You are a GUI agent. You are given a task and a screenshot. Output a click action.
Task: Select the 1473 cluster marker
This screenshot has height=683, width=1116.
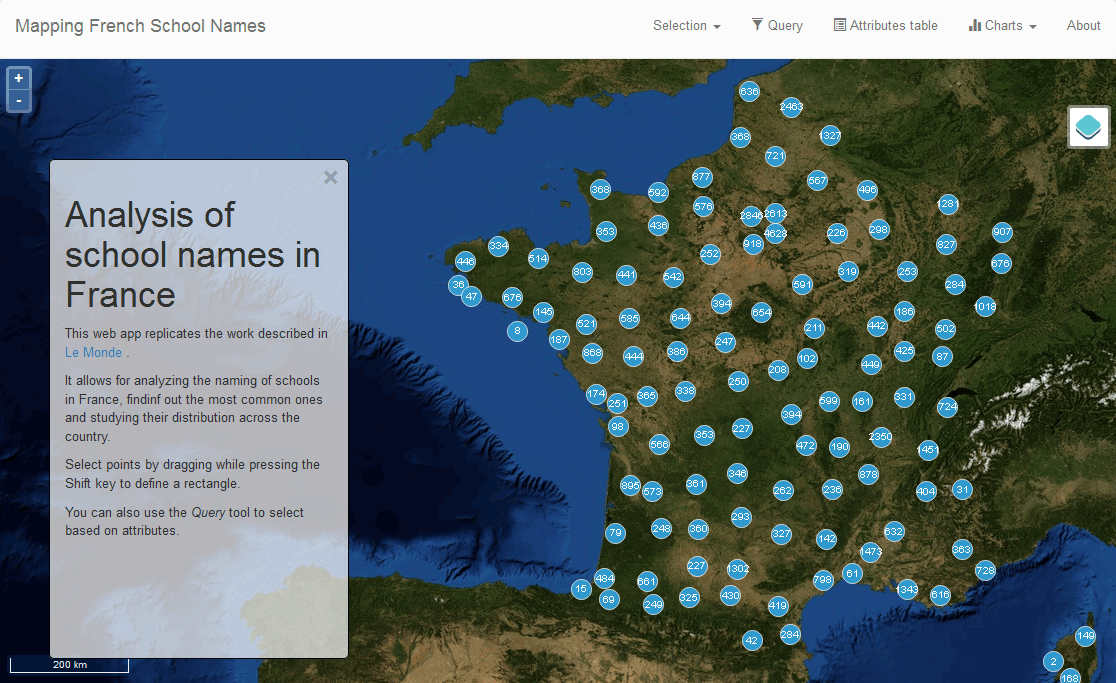(x=871, y=552)
